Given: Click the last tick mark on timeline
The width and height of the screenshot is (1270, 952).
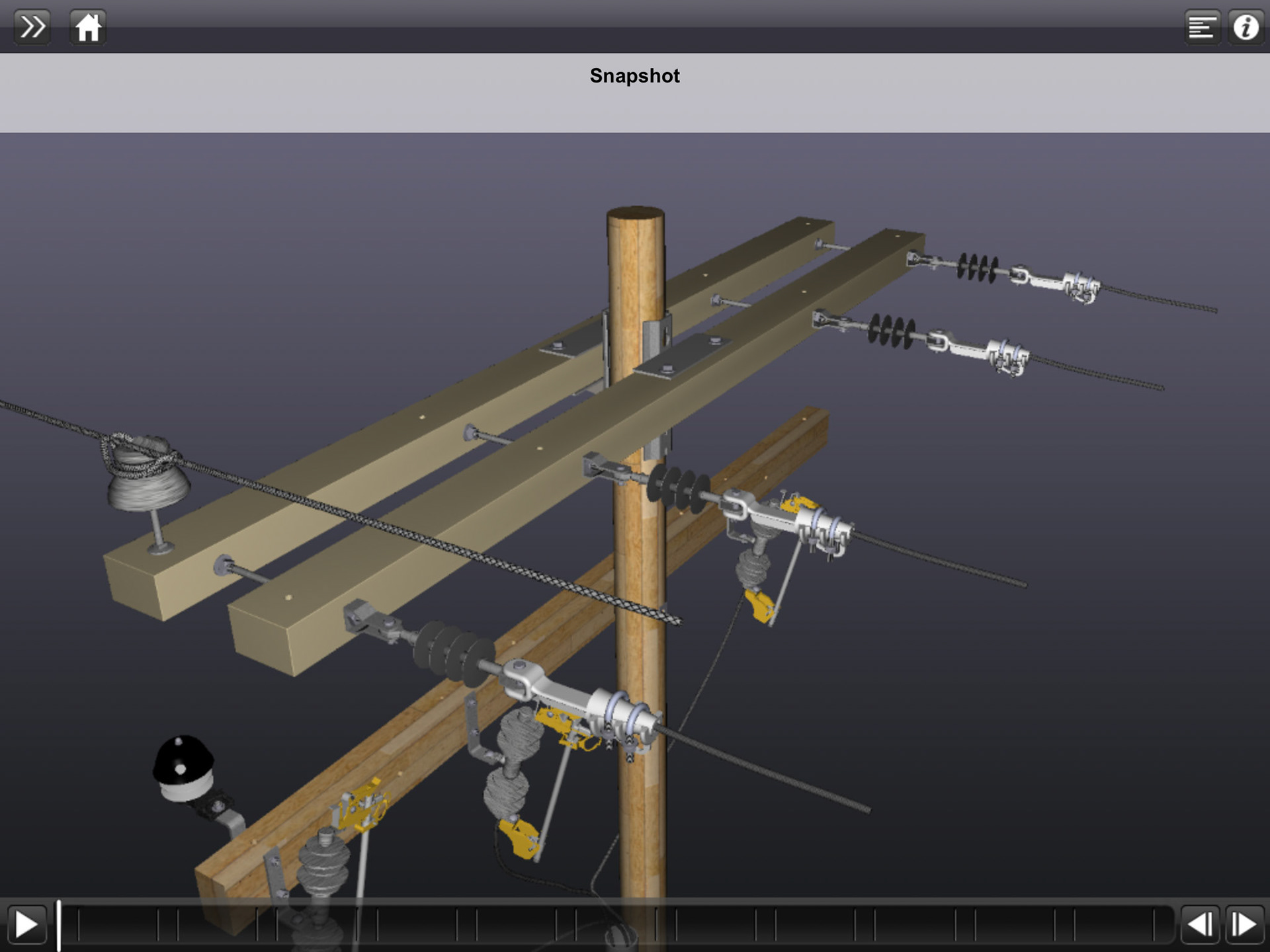Looking at the screenshot, I should click(x=1154, y=924).
